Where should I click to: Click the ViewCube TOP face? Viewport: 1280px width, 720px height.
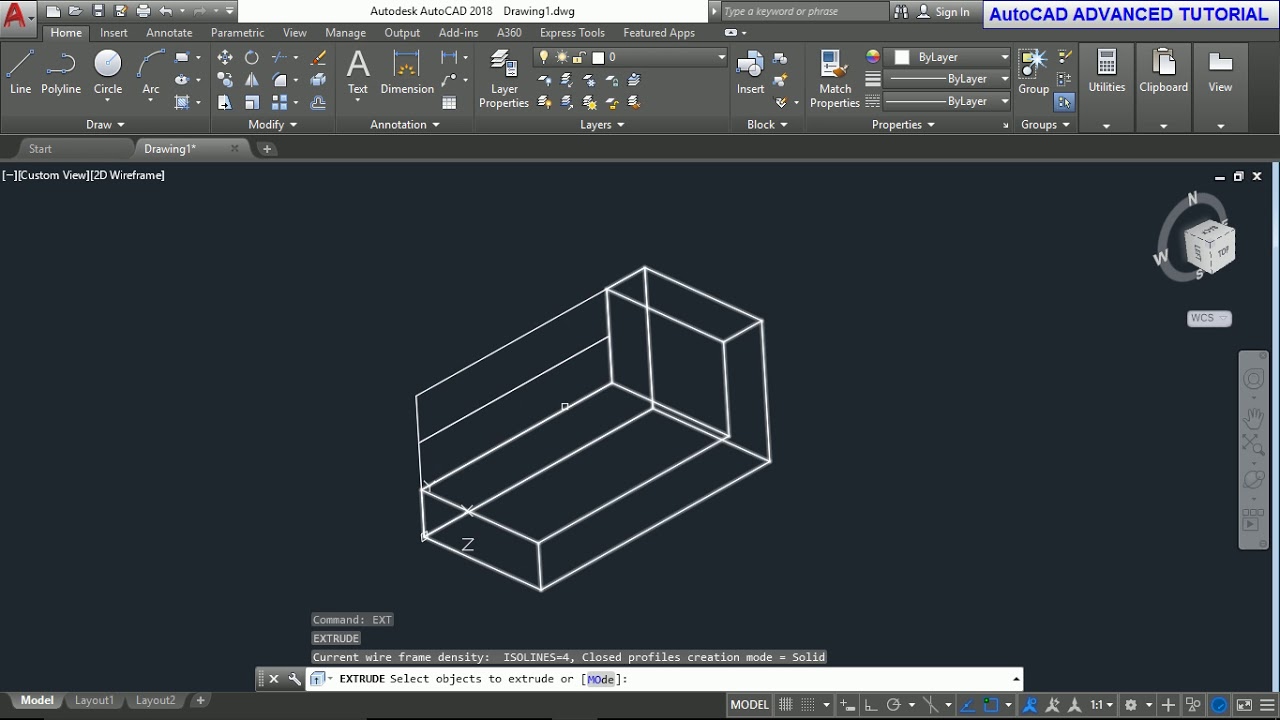point(1223,251)
